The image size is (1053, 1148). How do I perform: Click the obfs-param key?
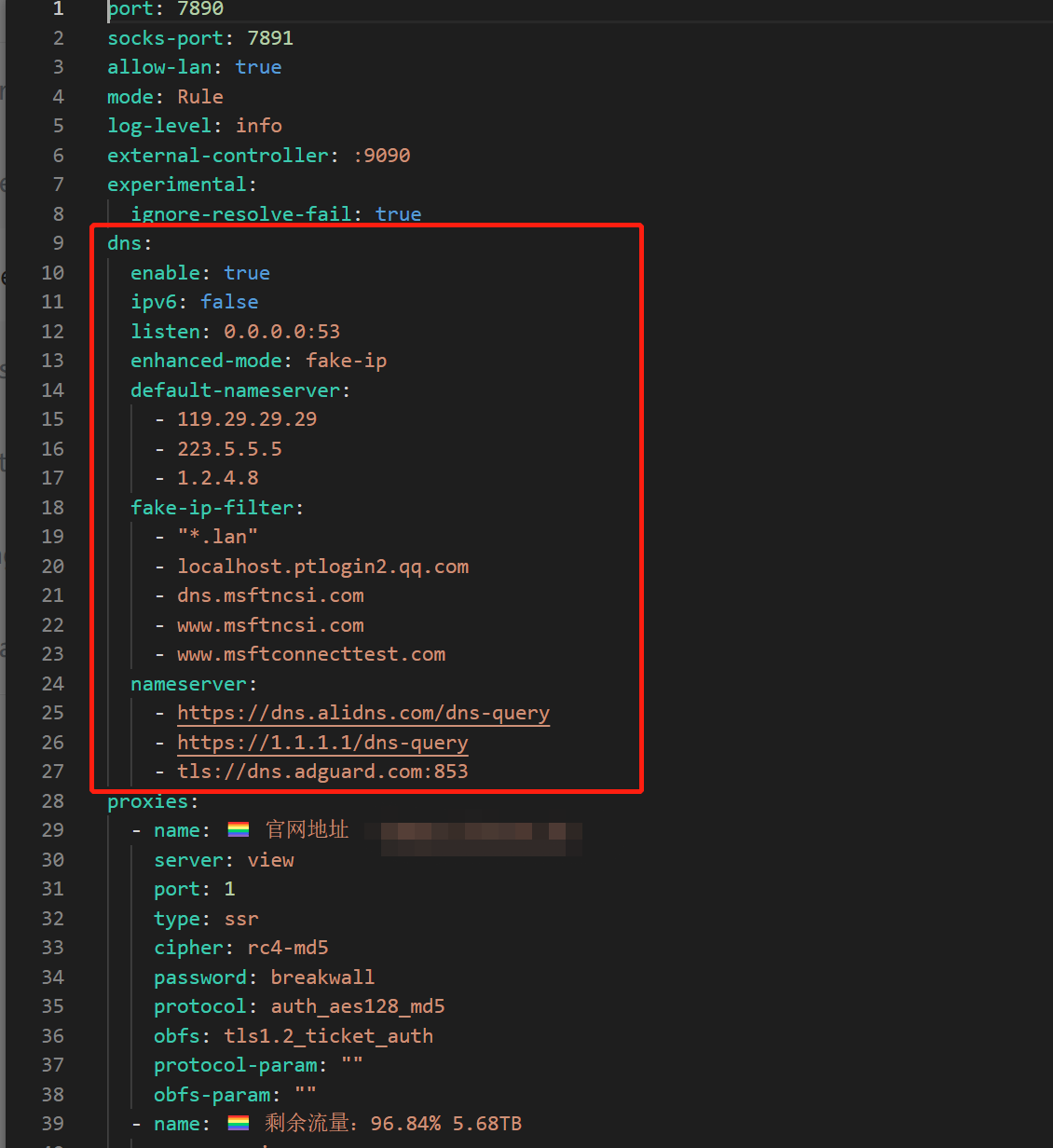tap(212, 1095)
